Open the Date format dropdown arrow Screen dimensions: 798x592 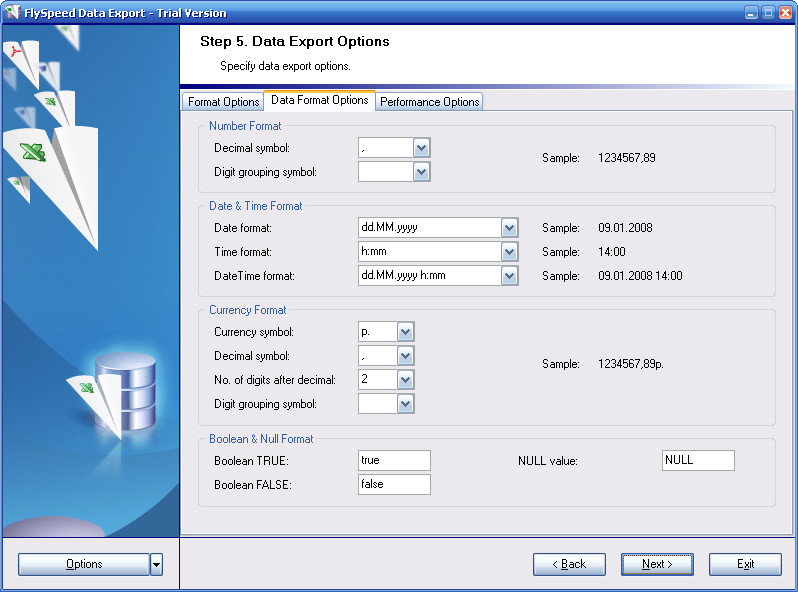[x=509, y=228]
